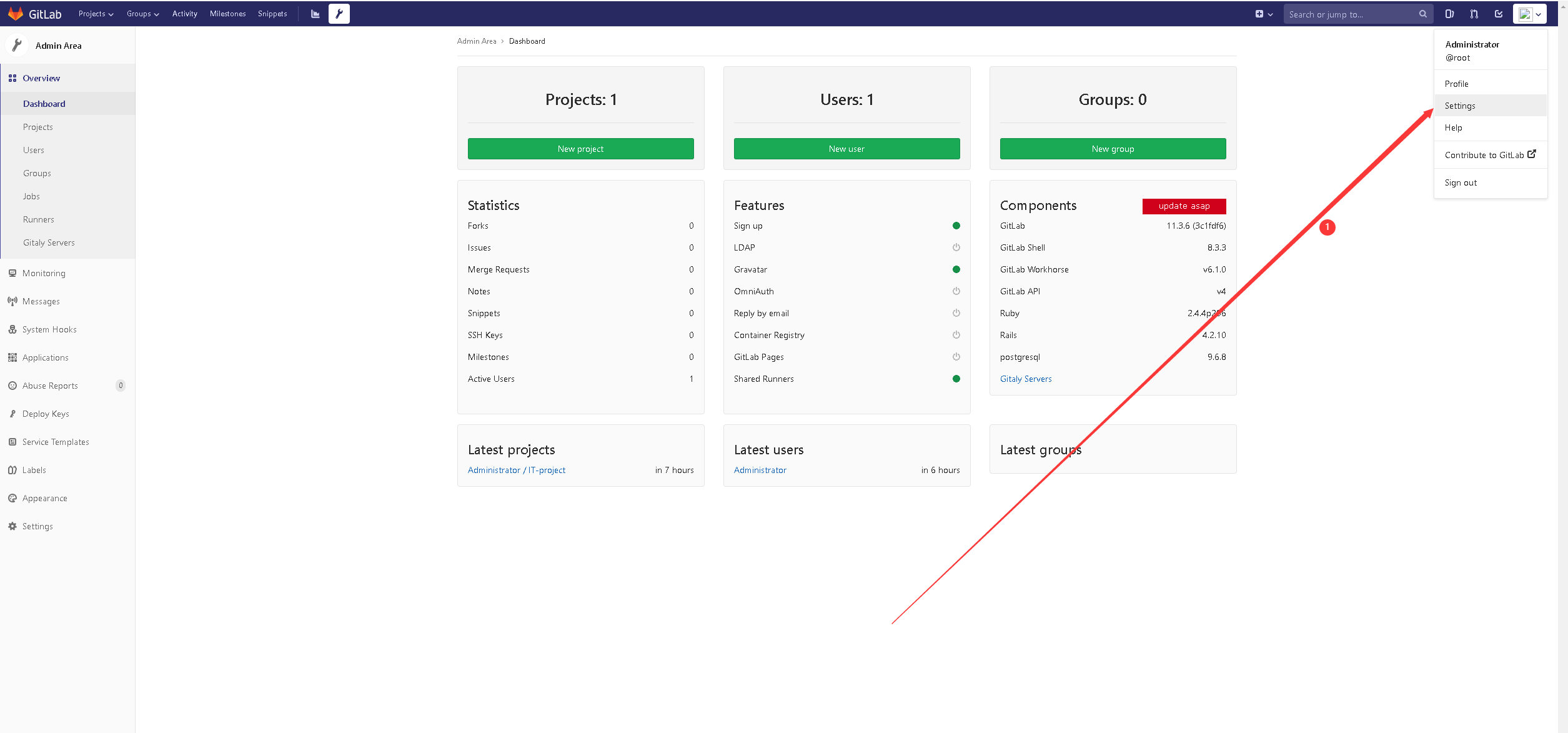Click the Sign up green status dot
Screen dimensions: 1568x733
(956, 226)
